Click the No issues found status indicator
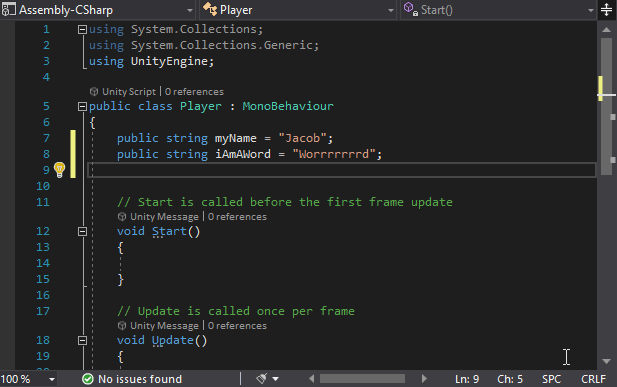617x387 pixels. [140, 379]
